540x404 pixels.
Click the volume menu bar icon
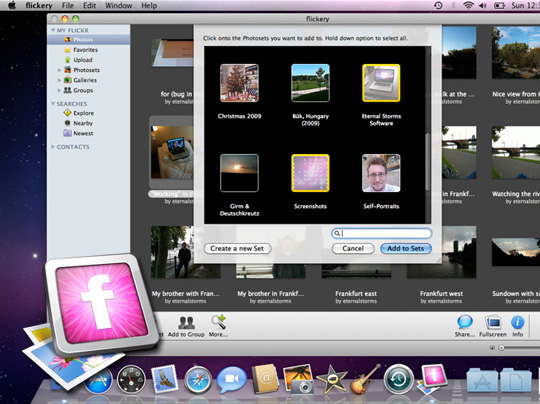click(x=483, y=6)
